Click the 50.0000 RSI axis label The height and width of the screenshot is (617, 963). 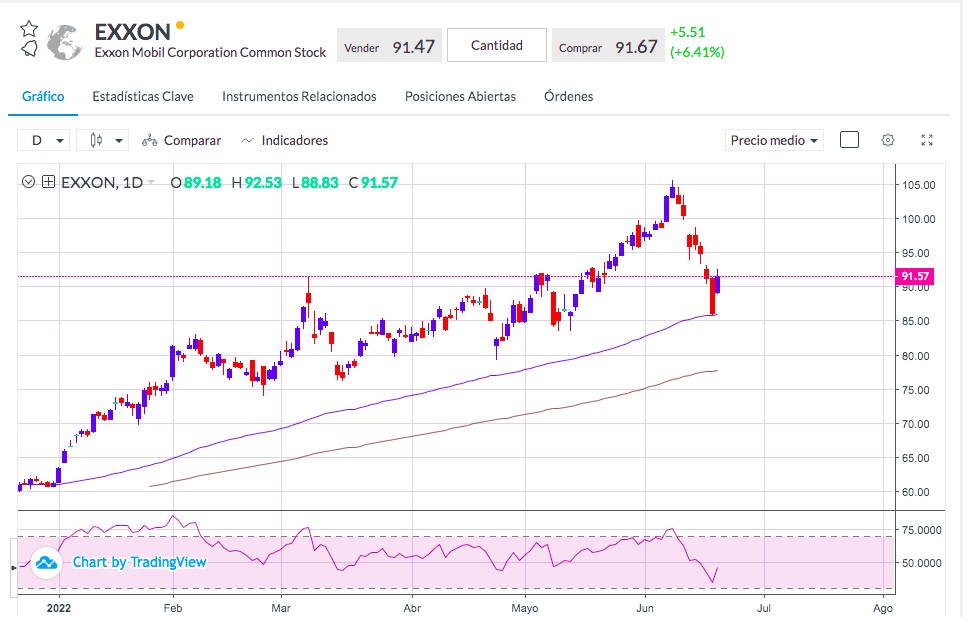[921, 563]
